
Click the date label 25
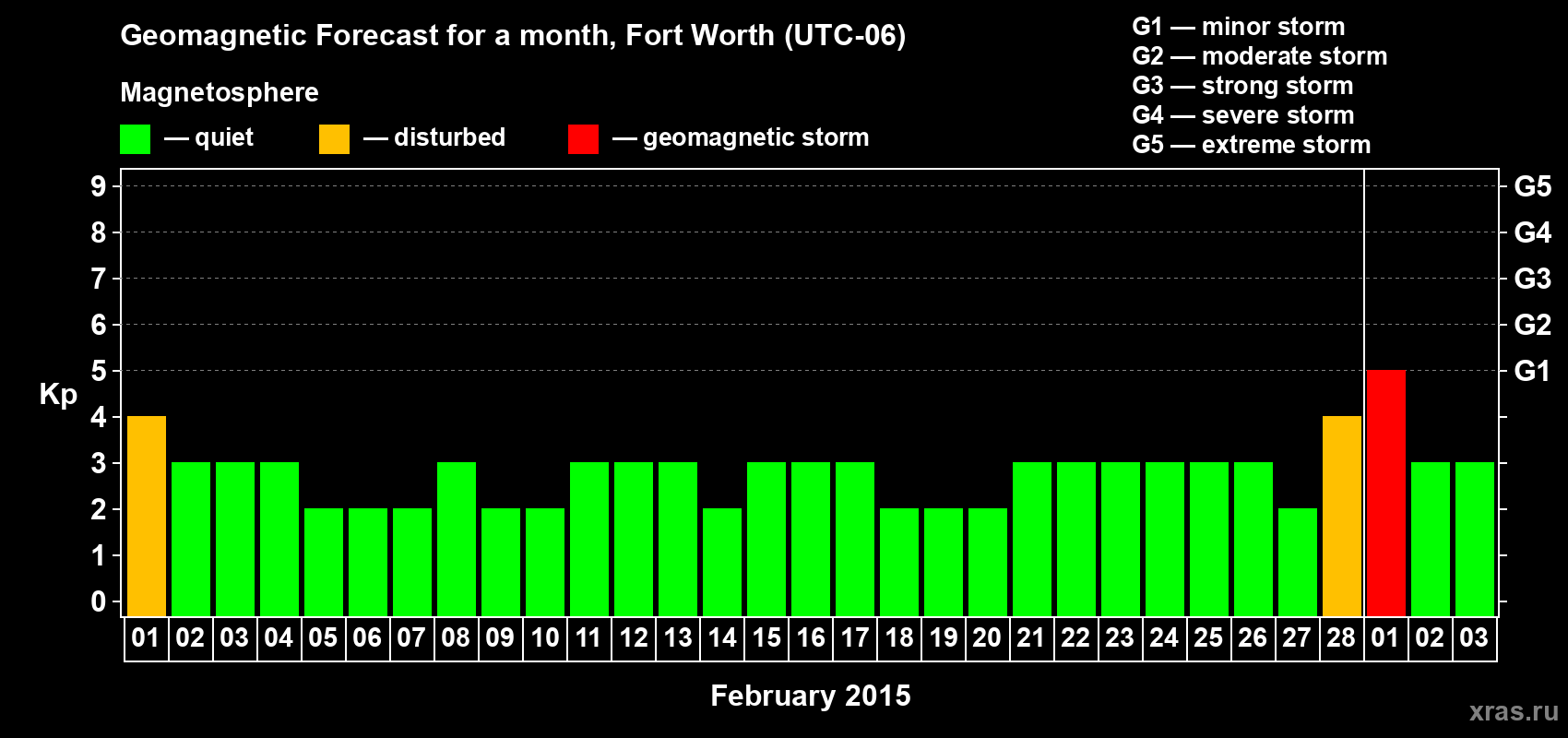pyautogui.click(x=1208, y=638)
